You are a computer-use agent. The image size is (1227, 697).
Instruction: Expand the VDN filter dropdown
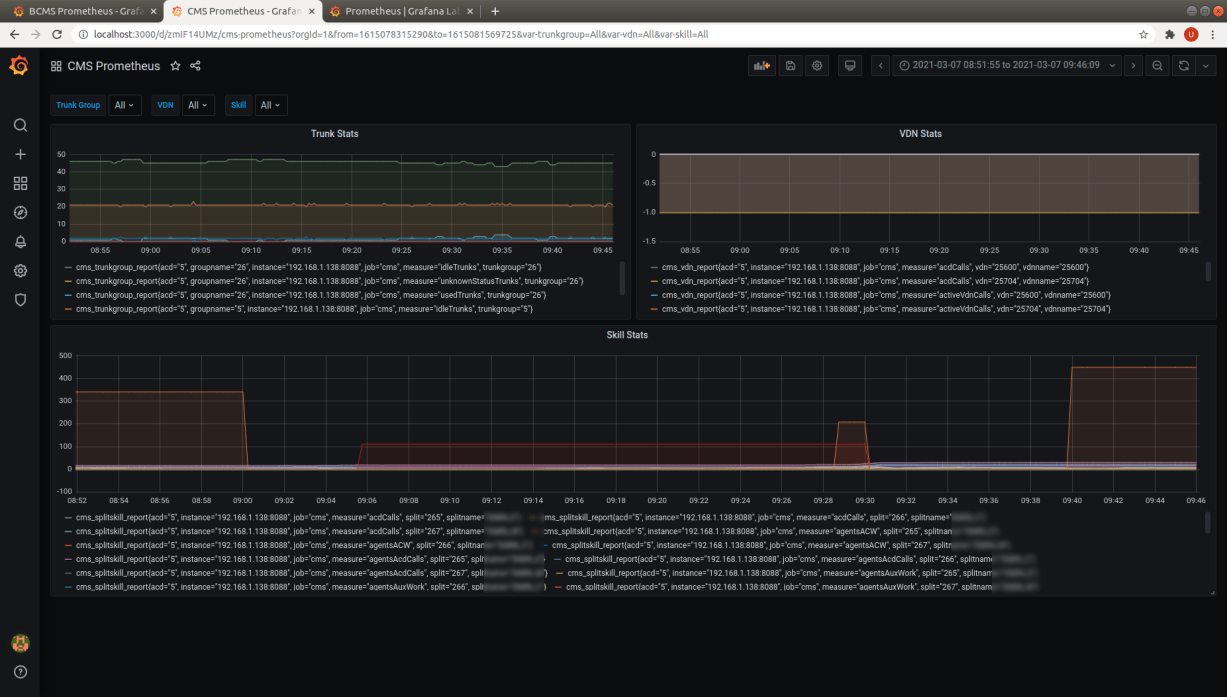tap(198, 105)
